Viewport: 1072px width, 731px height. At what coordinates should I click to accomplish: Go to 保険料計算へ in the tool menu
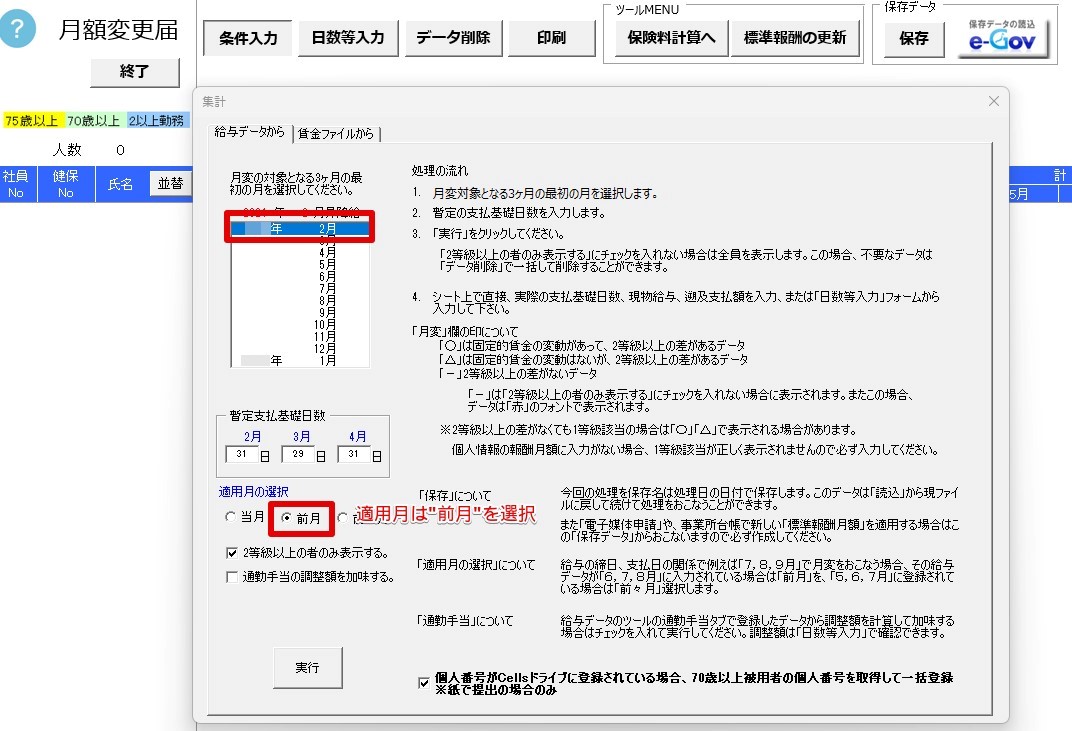pyautogui.click(x=671, y=38)
